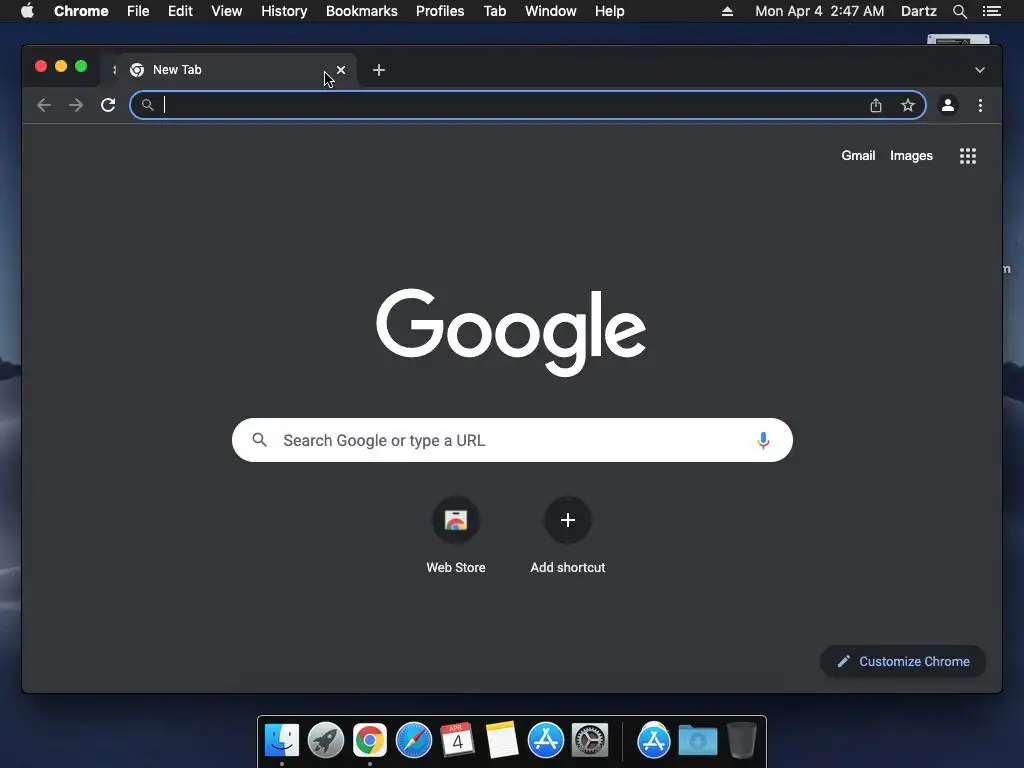The width and height of the screenshot is (1024, 768).
Task: Click the date and time in the menu bar
Action: 820,11
